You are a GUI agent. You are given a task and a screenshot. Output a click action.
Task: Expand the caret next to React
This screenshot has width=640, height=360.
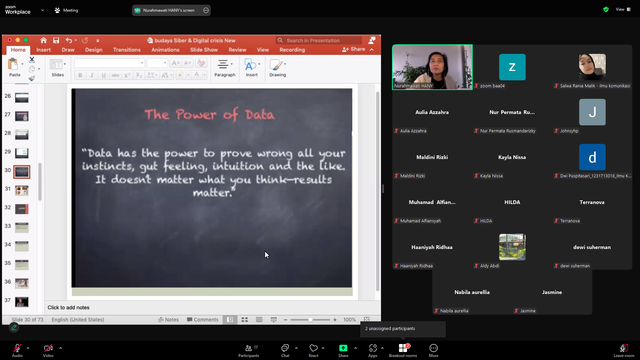pyautogui.click(x=323, y=348)
